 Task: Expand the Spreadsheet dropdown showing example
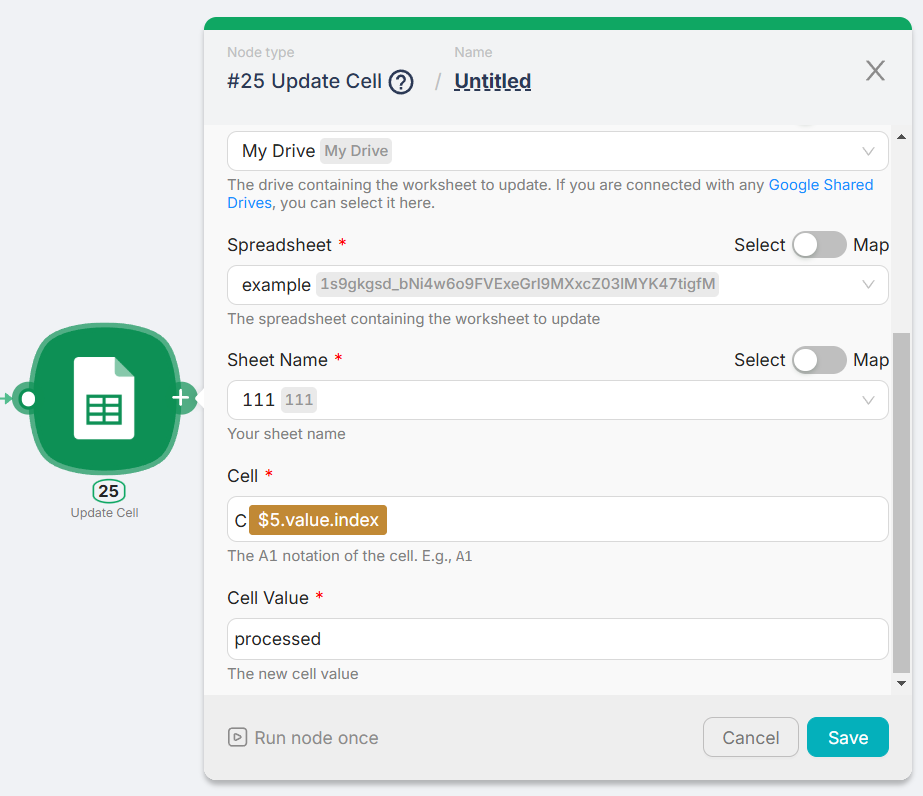click(x=557, y=285)
